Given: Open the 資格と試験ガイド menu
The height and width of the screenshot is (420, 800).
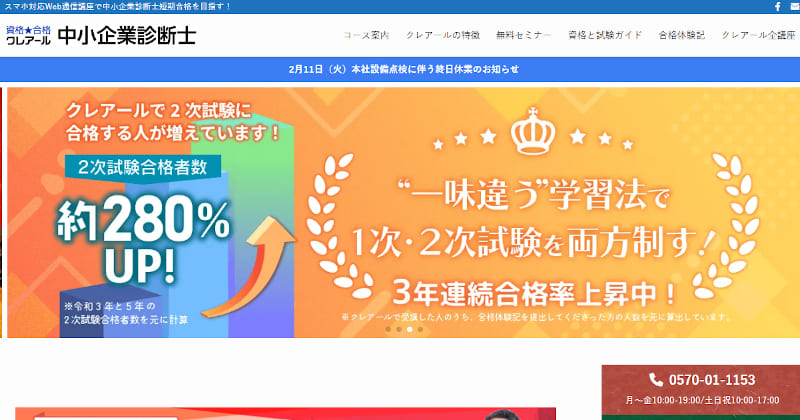Looking at the screenshot, I should (x=605, y=35).
